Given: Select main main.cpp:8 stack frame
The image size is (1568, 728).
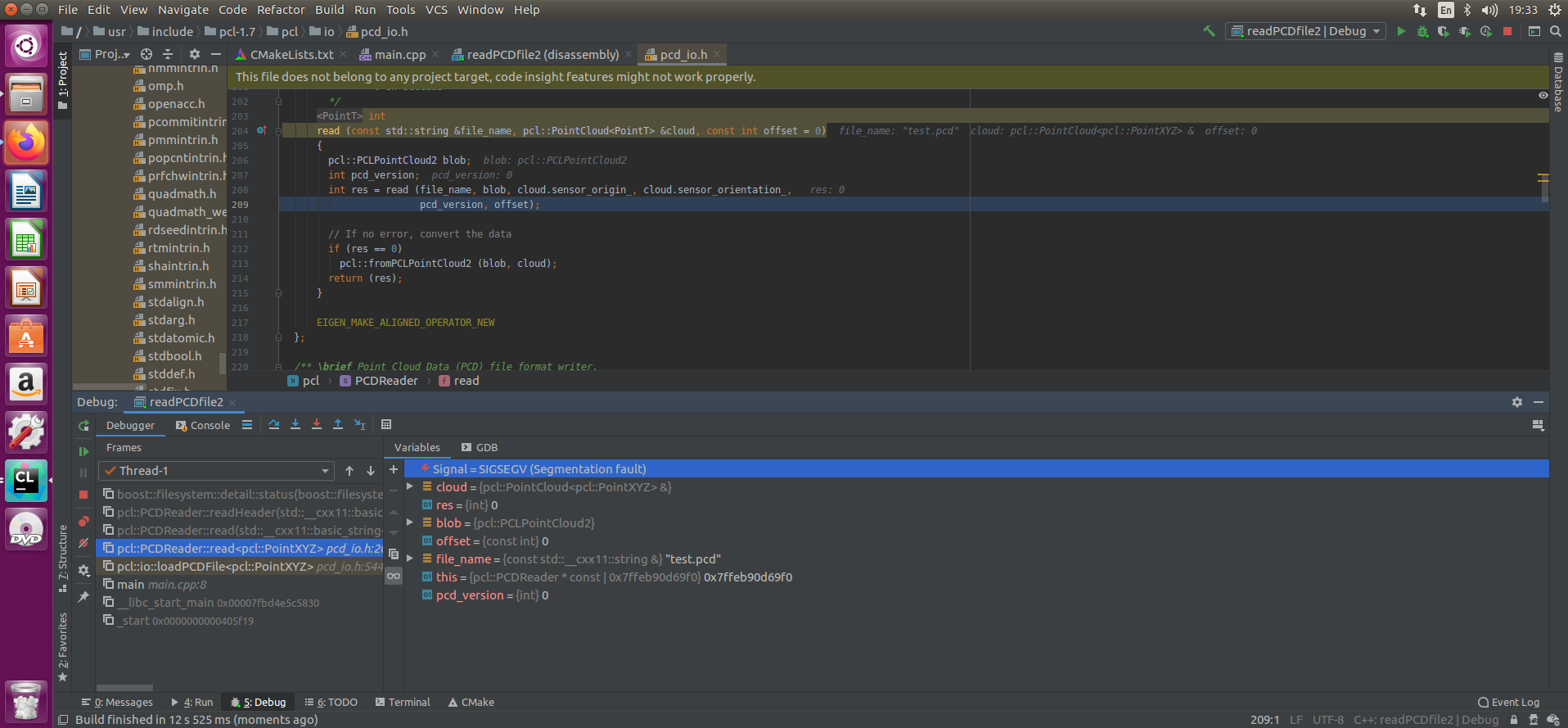Looking at the screenshot, I should (240, 585).
